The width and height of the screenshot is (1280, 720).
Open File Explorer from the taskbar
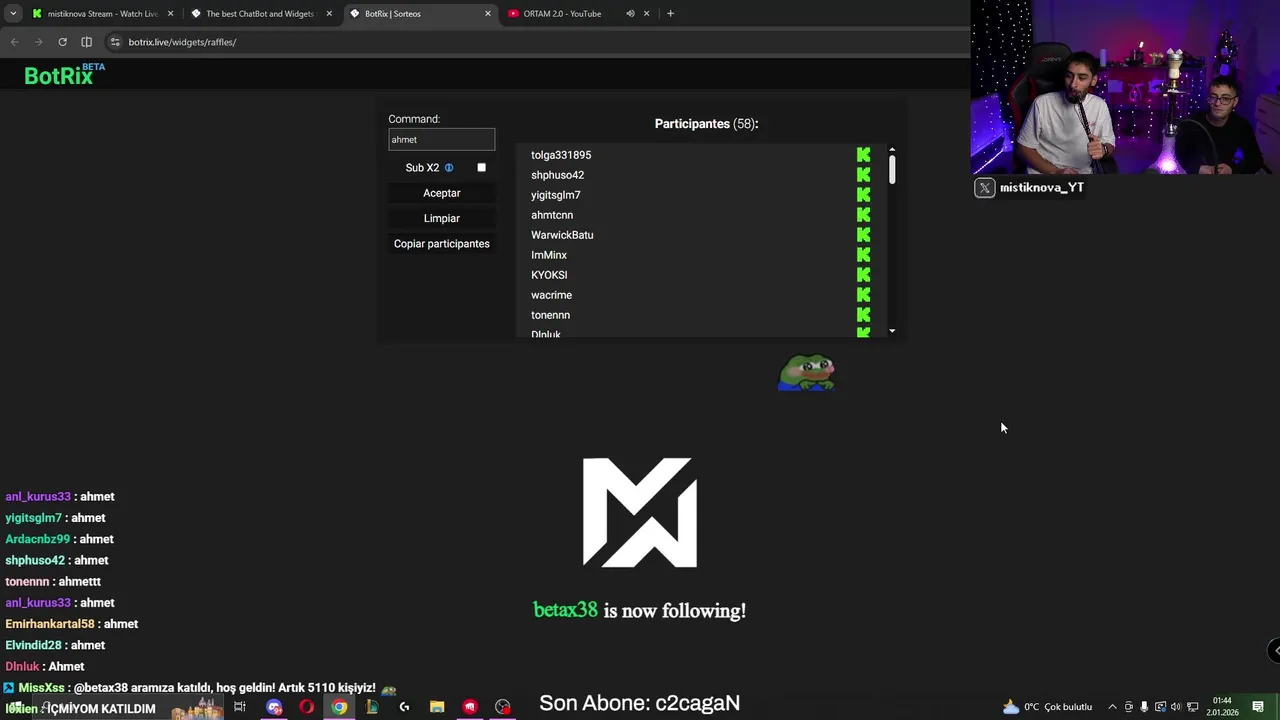(x=437, y=707)
